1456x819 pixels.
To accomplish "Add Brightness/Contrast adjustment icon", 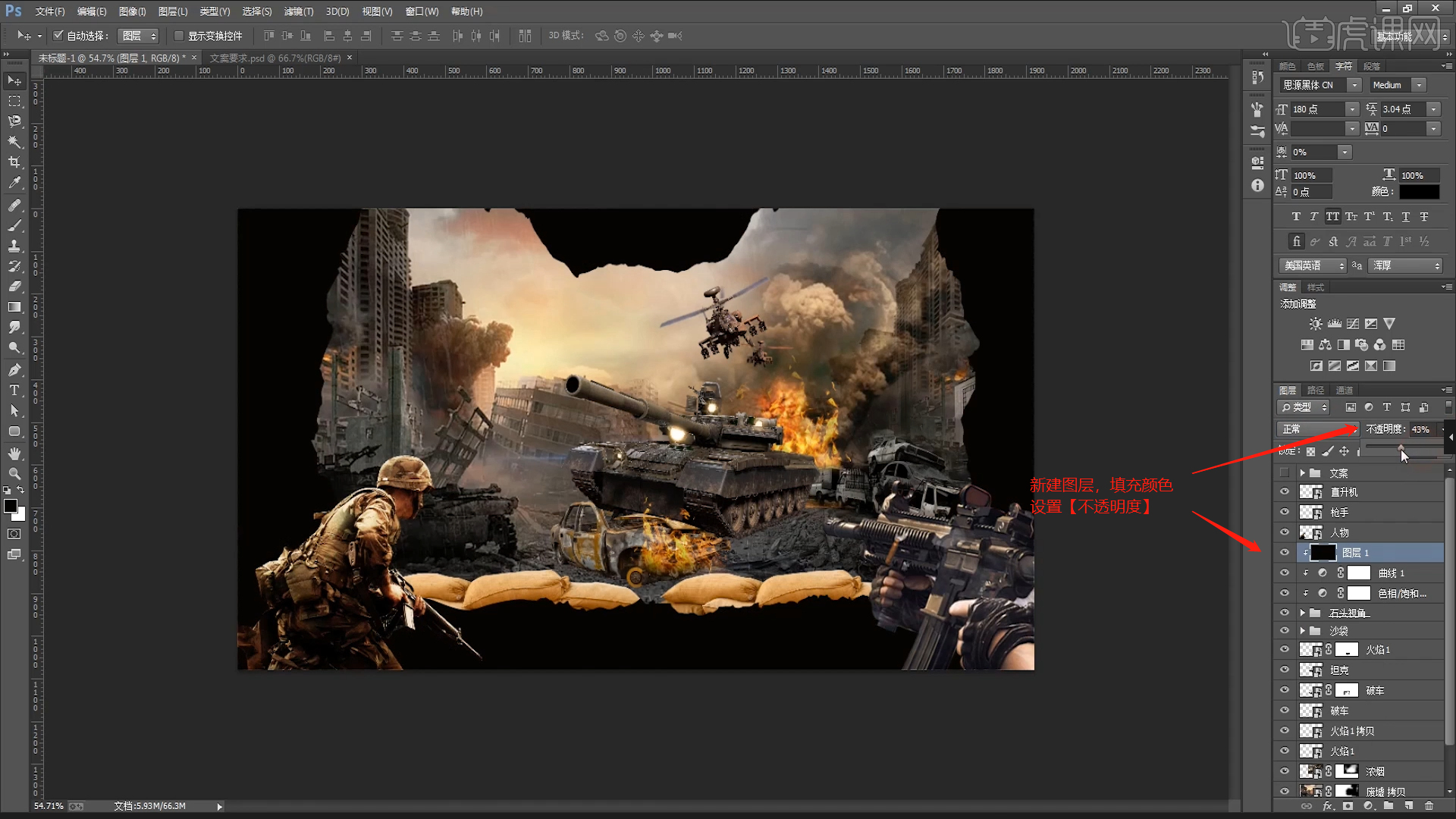I will click(1316, 324).
